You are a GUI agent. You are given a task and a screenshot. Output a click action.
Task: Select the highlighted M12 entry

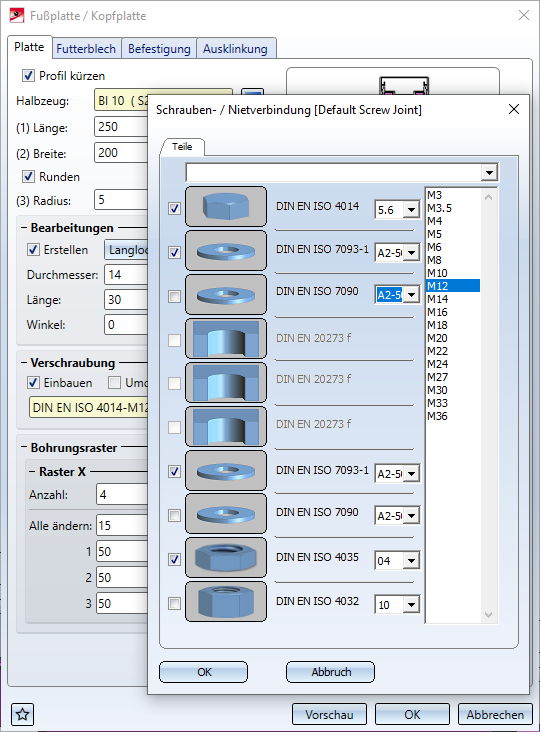[453, 286]
